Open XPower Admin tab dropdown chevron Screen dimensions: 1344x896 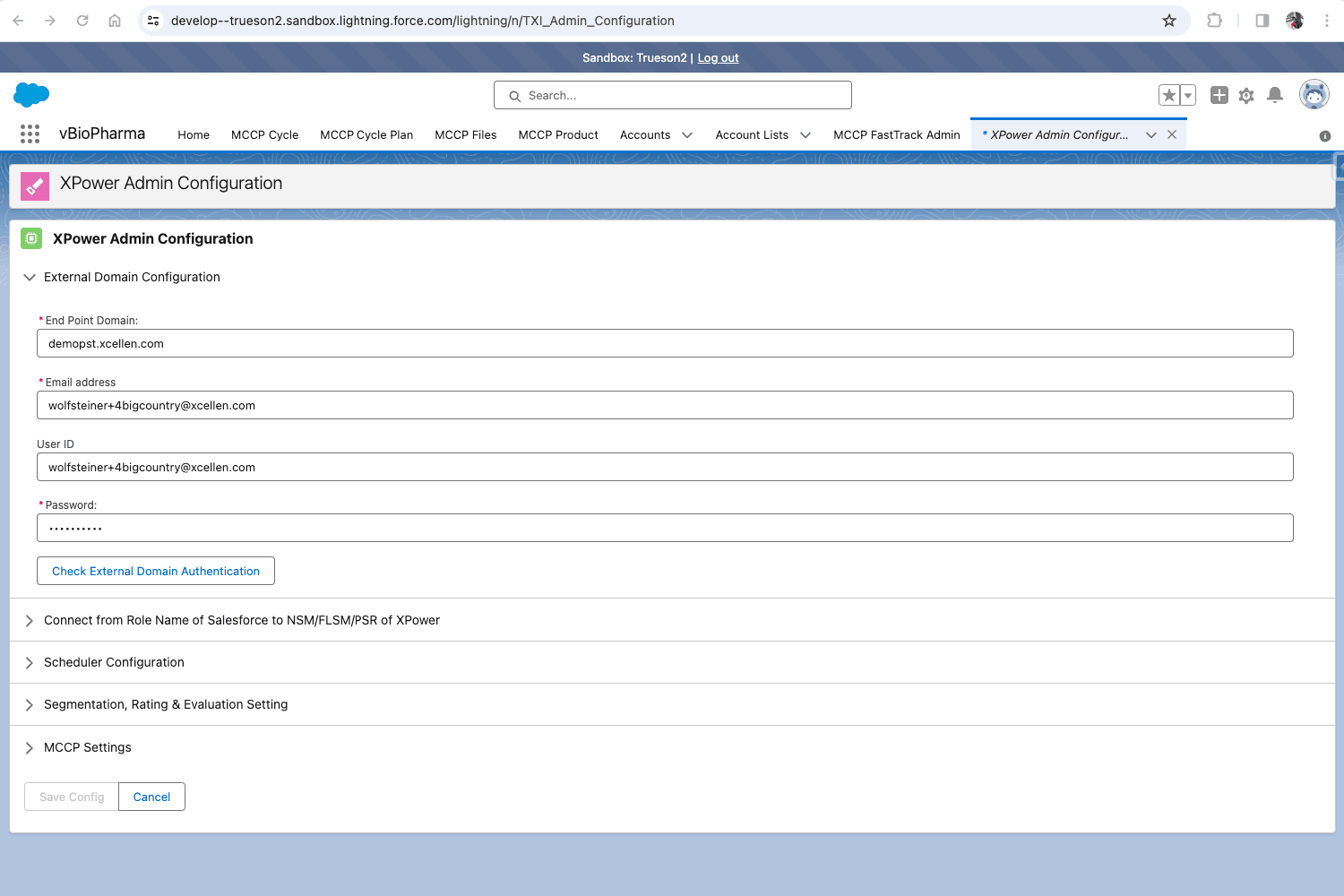[x=1151, y=135]
